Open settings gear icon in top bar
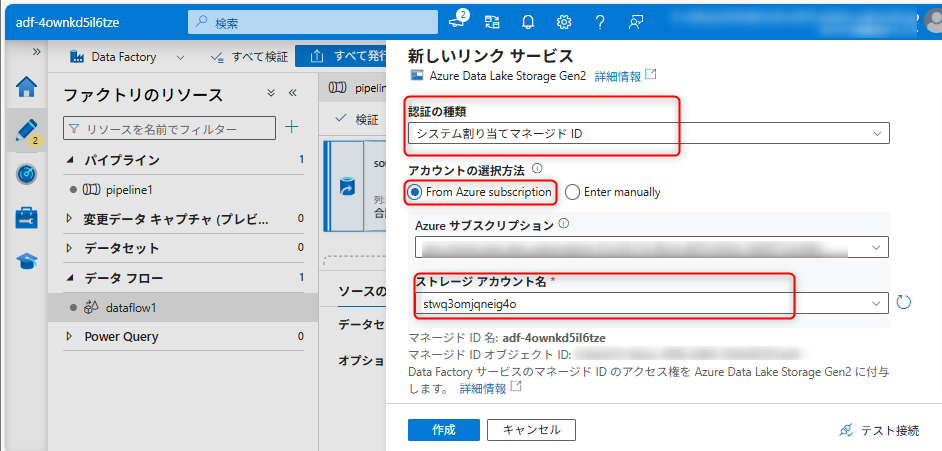This screenshot has width=942, height=451. 564,21
